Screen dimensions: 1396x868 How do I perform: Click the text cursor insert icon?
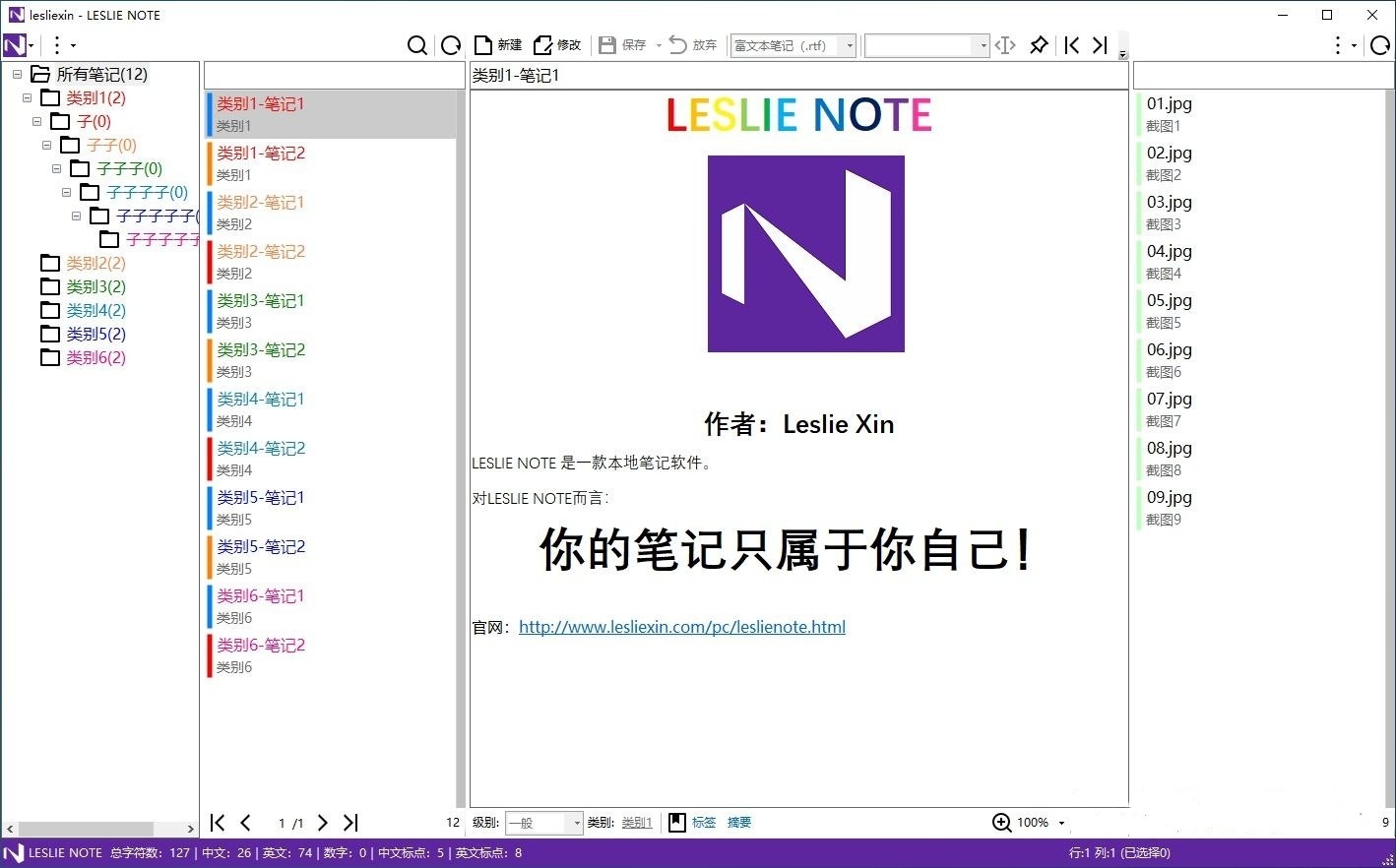pos(1005,45)
